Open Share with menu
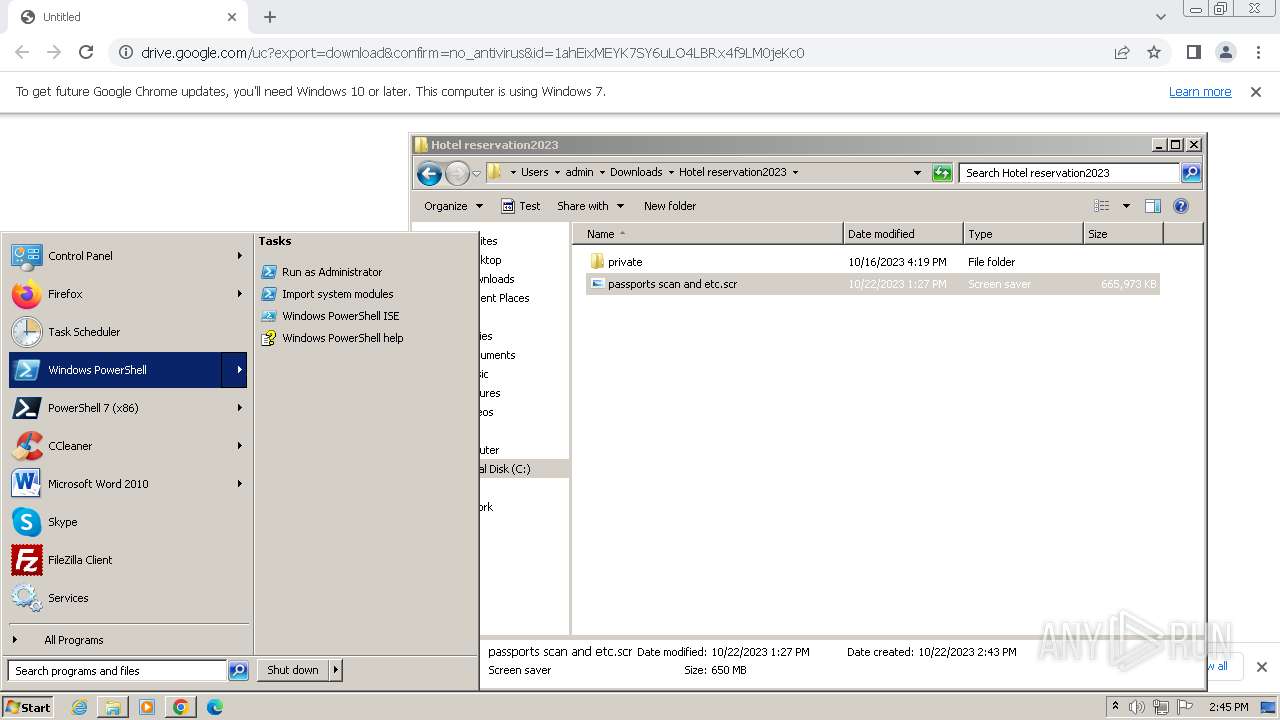 tap(590, 206)
